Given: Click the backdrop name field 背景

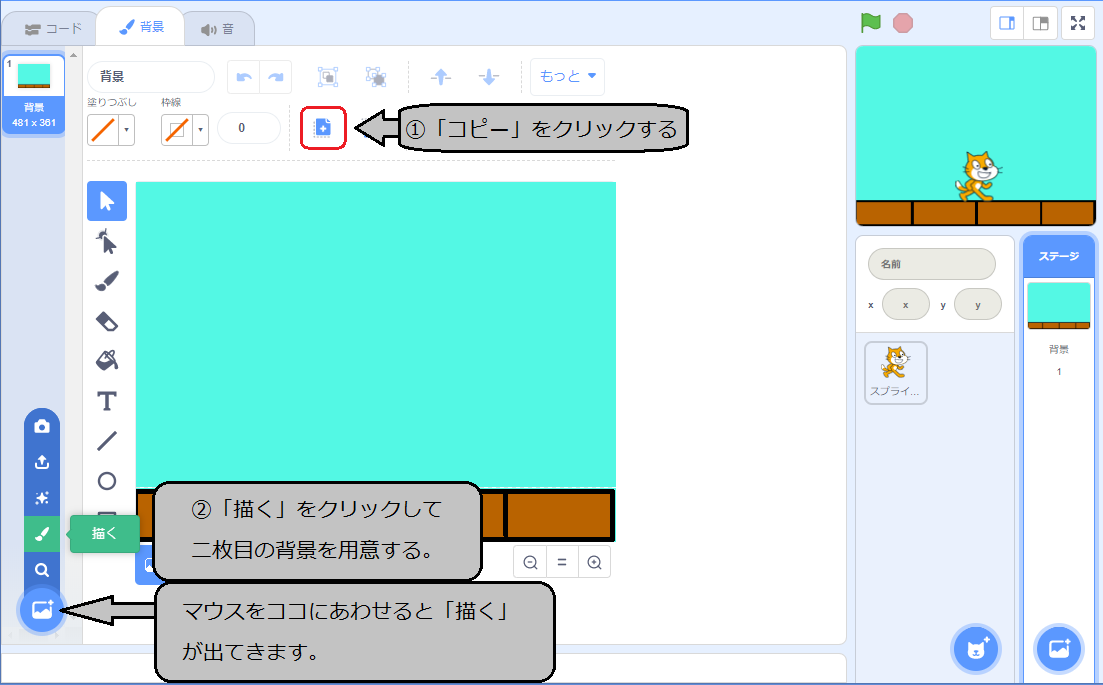Looking at the screenshot, I should click(151, 77).
